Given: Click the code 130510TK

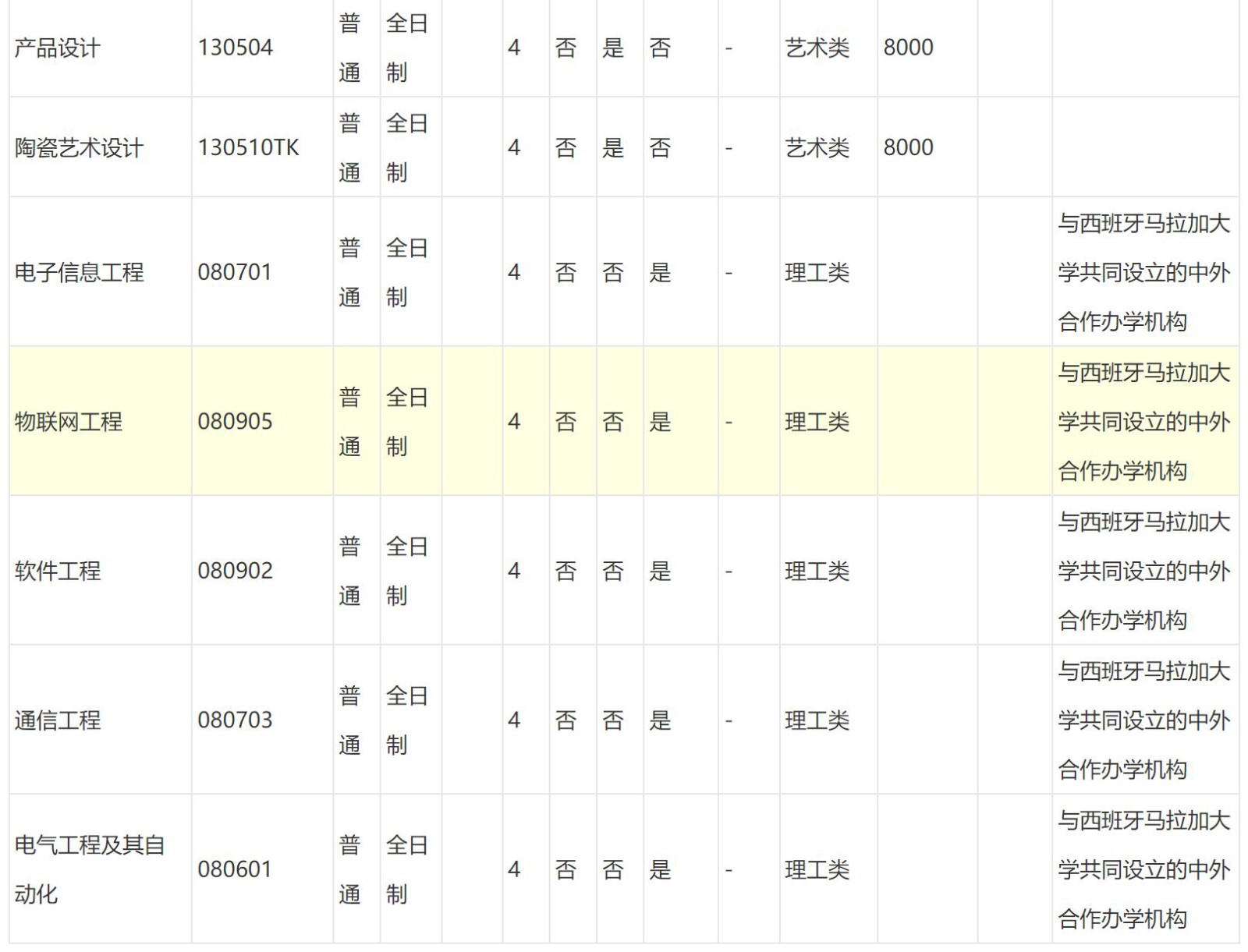Looking at the screenshot, I should [248, 147].
